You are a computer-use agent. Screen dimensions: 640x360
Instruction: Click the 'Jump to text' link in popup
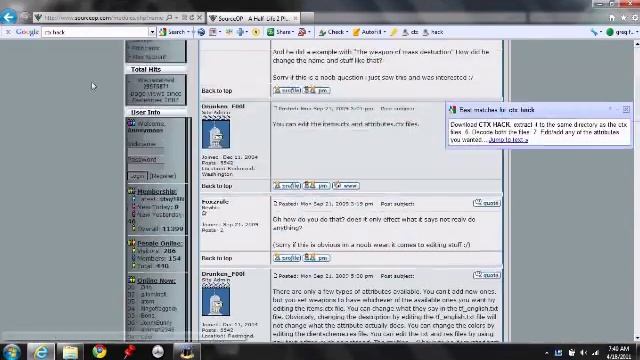point(508,140)
